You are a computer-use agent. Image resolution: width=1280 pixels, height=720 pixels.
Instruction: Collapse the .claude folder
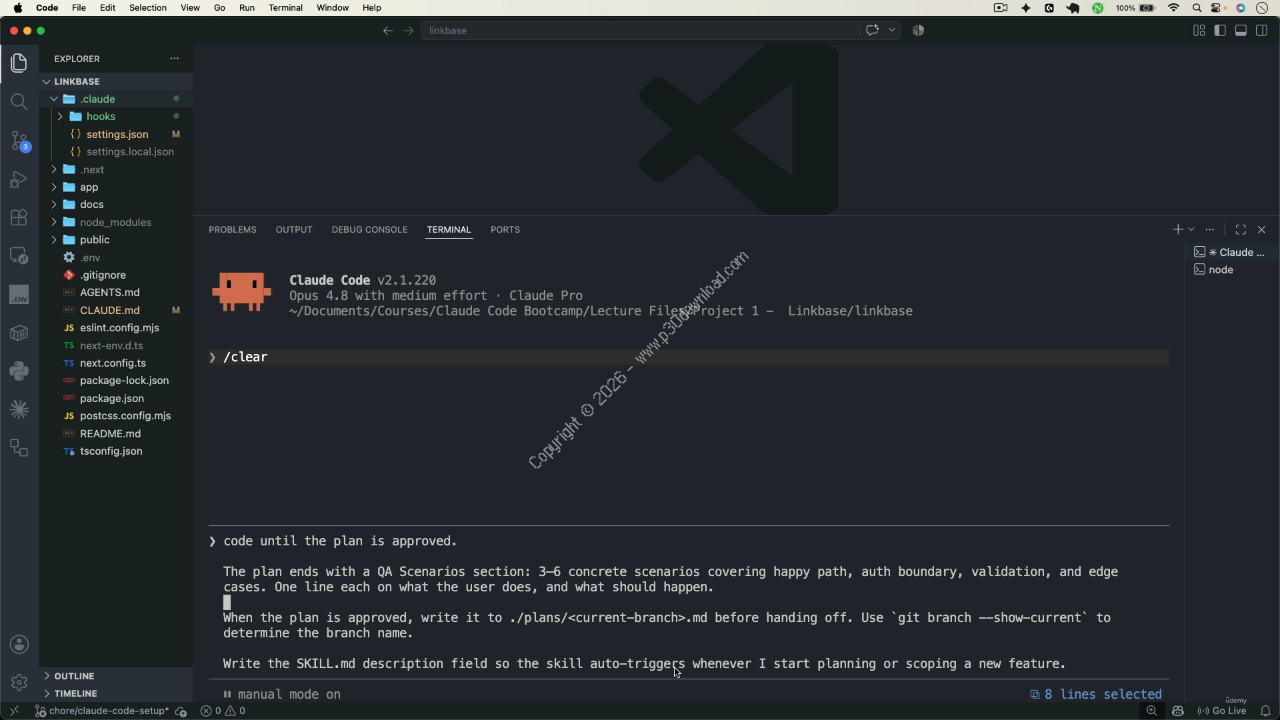coord(116,99)
